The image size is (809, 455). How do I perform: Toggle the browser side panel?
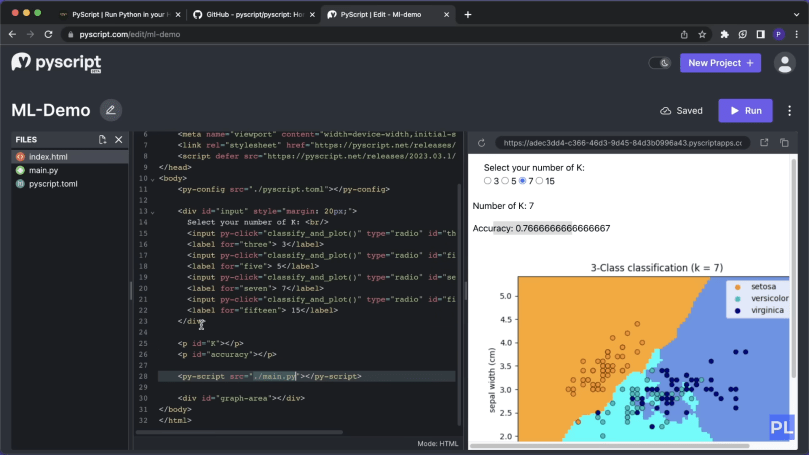[761, 34]
